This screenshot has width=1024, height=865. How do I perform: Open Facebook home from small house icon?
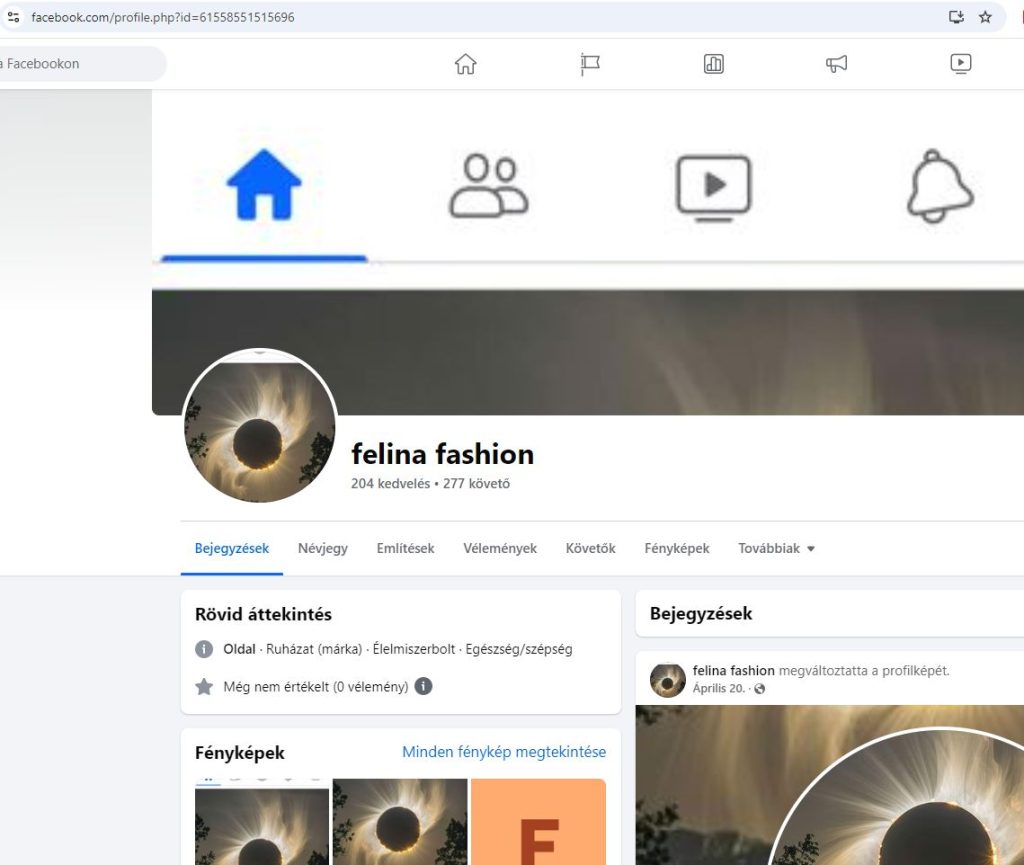pos(466,64)
